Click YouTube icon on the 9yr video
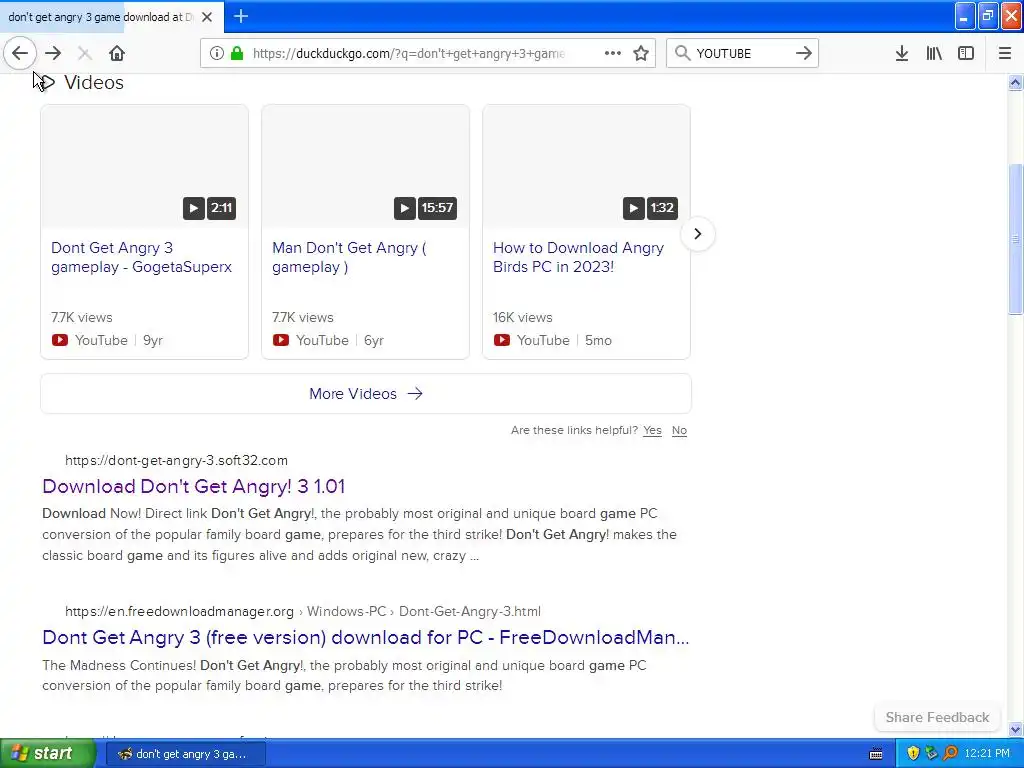Viewport: 1024px width, 768px height. [x=59, y=340]
